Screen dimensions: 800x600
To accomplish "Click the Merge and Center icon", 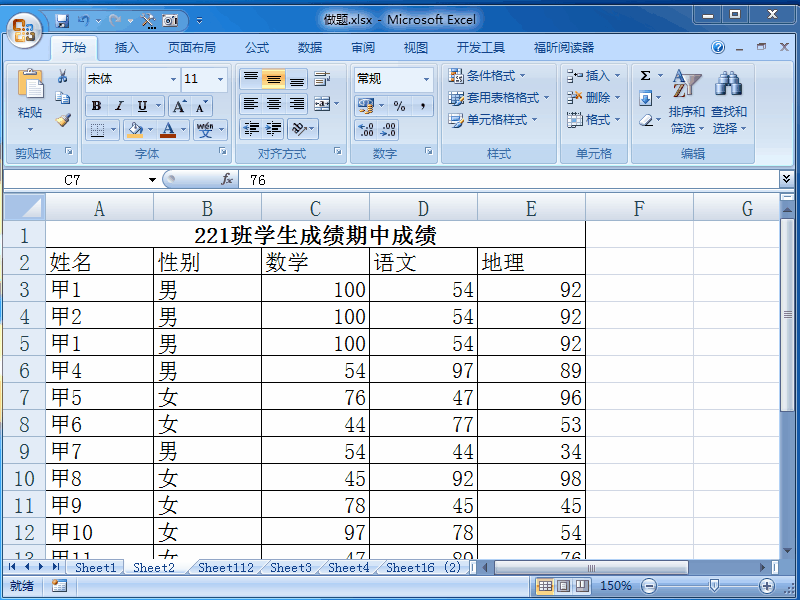I will (323, 105).
